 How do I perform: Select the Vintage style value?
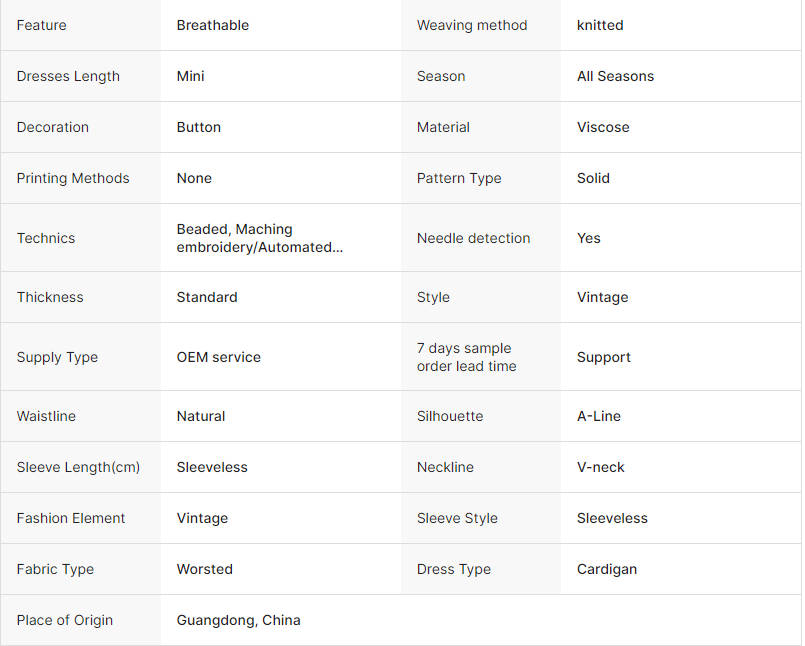[x=603, y=297]
